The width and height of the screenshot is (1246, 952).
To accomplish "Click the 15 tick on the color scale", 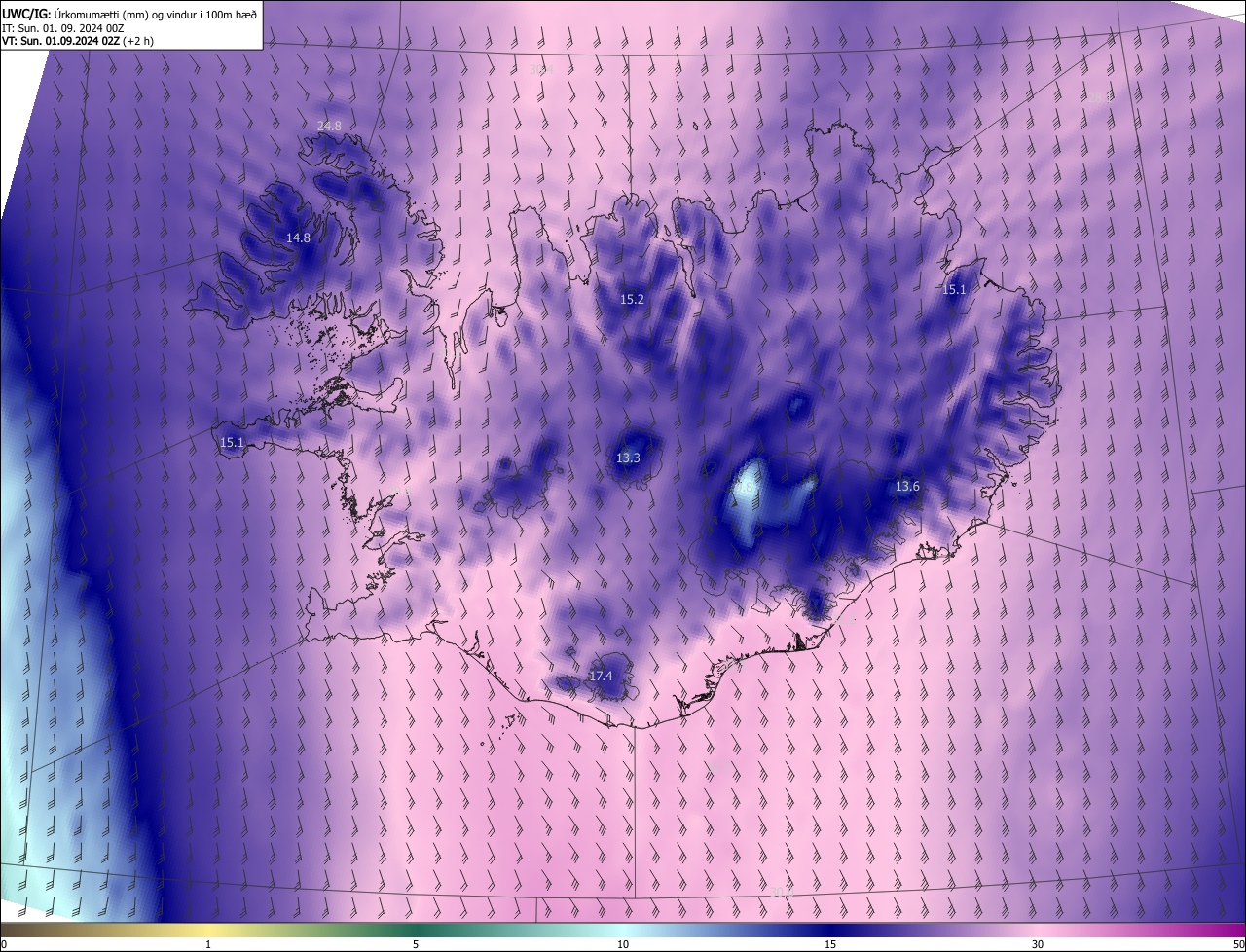I will (x=830, y=945).
